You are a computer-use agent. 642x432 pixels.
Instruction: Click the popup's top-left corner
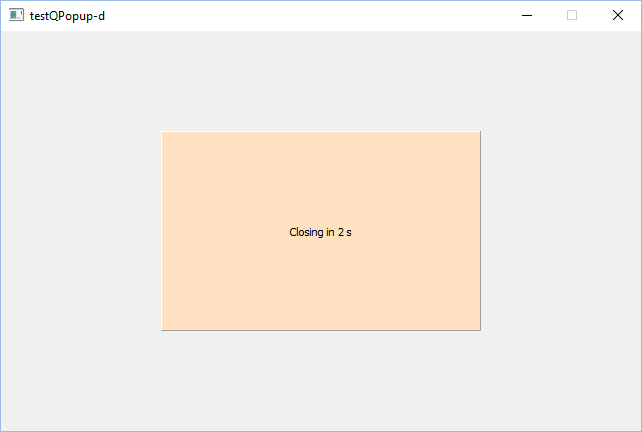point(164,134)
